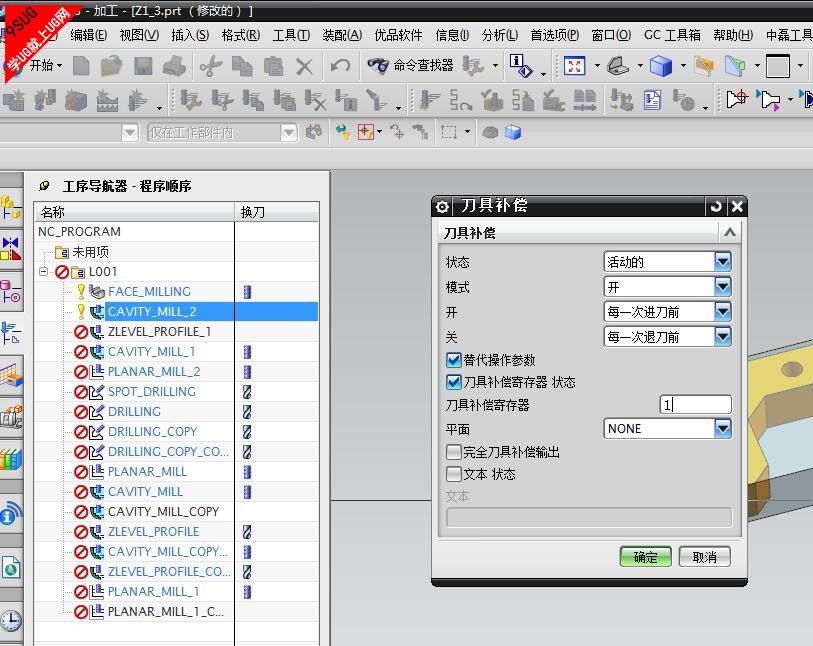The image size is (813, 646).
Task: Open the 插入(S) menu
Action: pyautogui.click(x=190, y=35)
